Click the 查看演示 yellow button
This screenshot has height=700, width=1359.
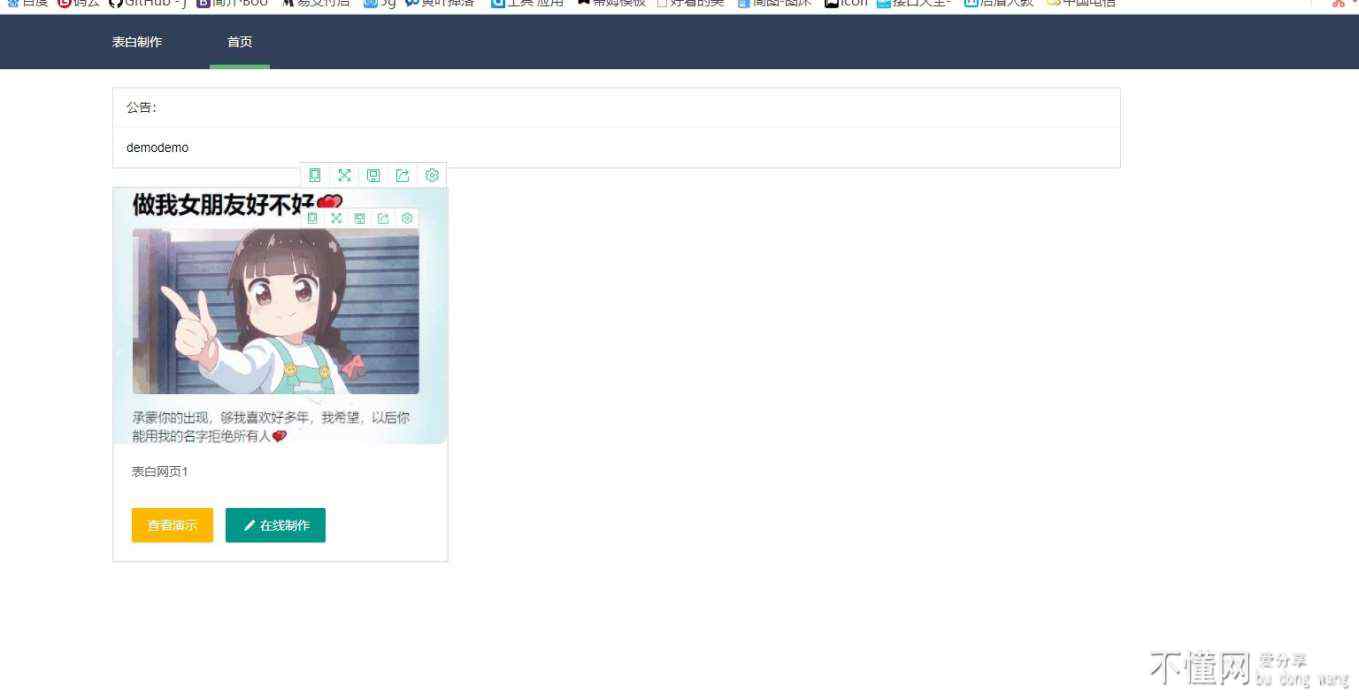[172, 525]
